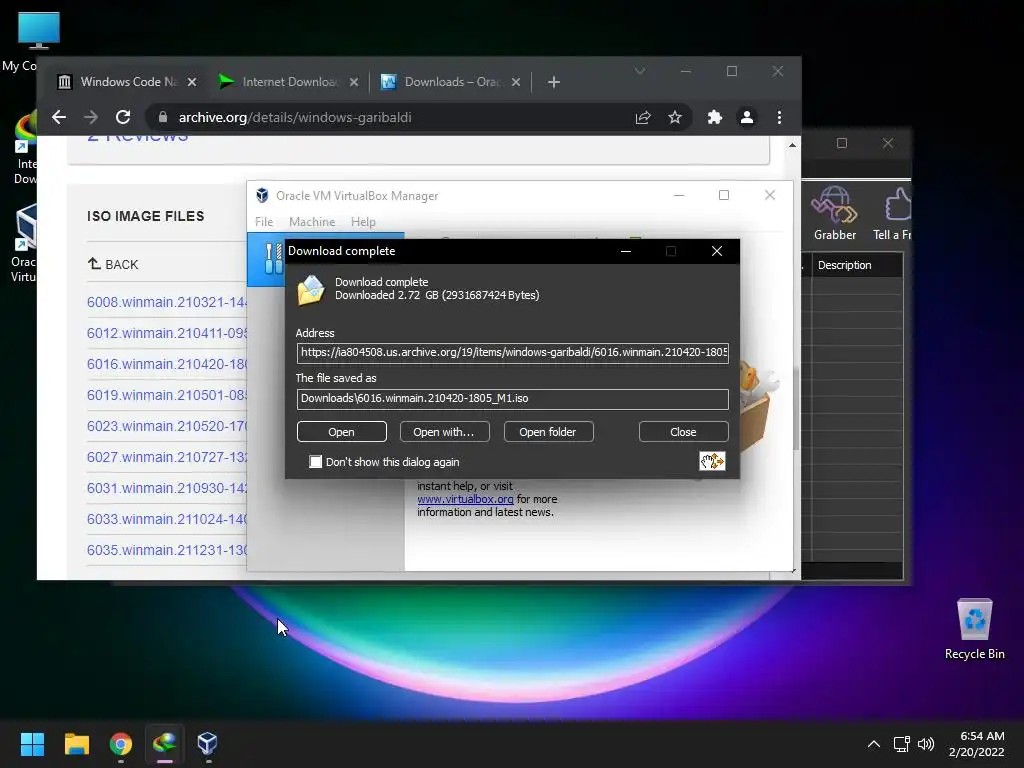Open the 6016.winmain.210420 ISO link
The width and height of the screenshot is (1024, 768).
(x=167, y=364)
